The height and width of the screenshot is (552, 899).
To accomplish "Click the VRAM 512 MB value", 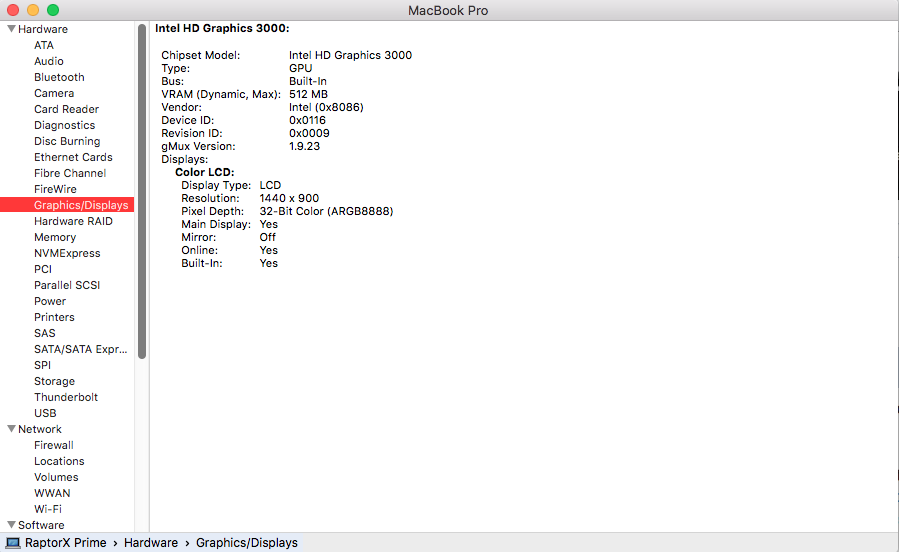I will (x=308, y=94).
